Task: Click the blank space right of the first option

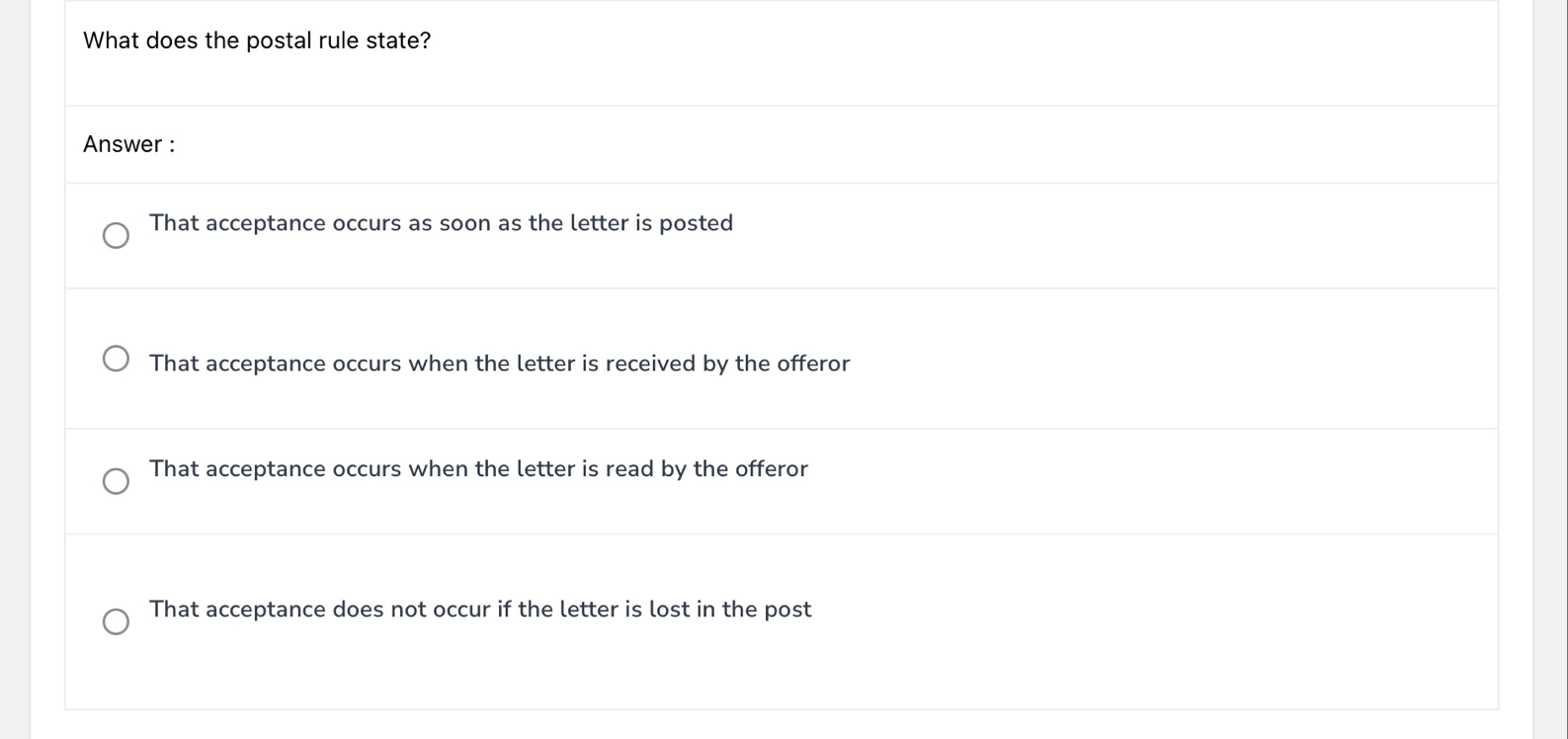Action: coord(1087,235)
